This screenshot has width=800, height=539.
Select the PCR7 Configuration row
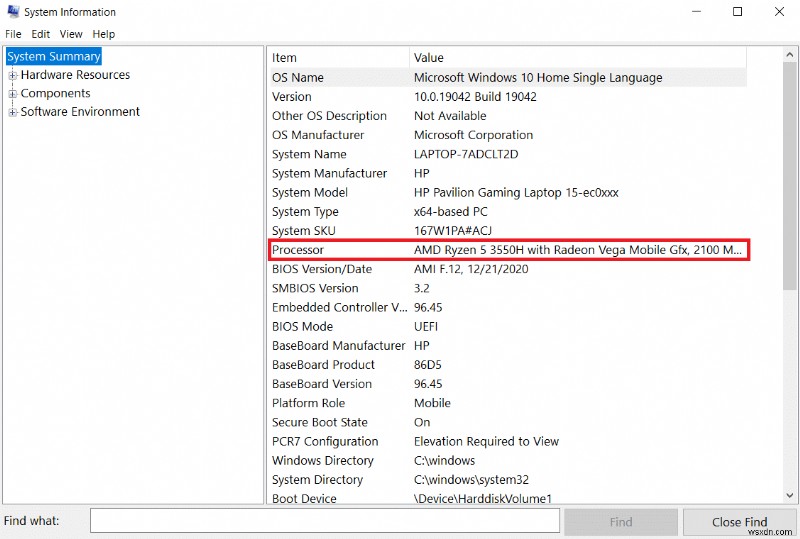508,441
